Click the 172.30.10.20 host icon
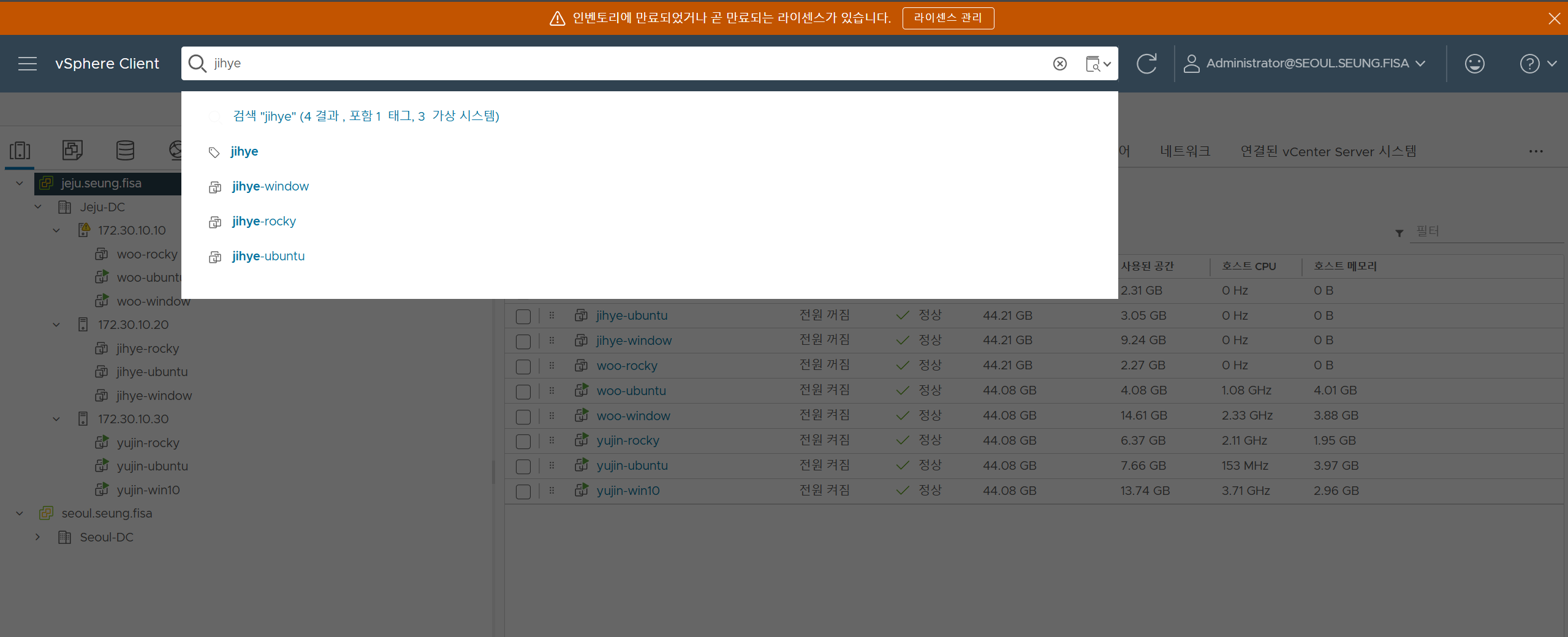This screenshot has width=1568, height=637. pos(83,325)
